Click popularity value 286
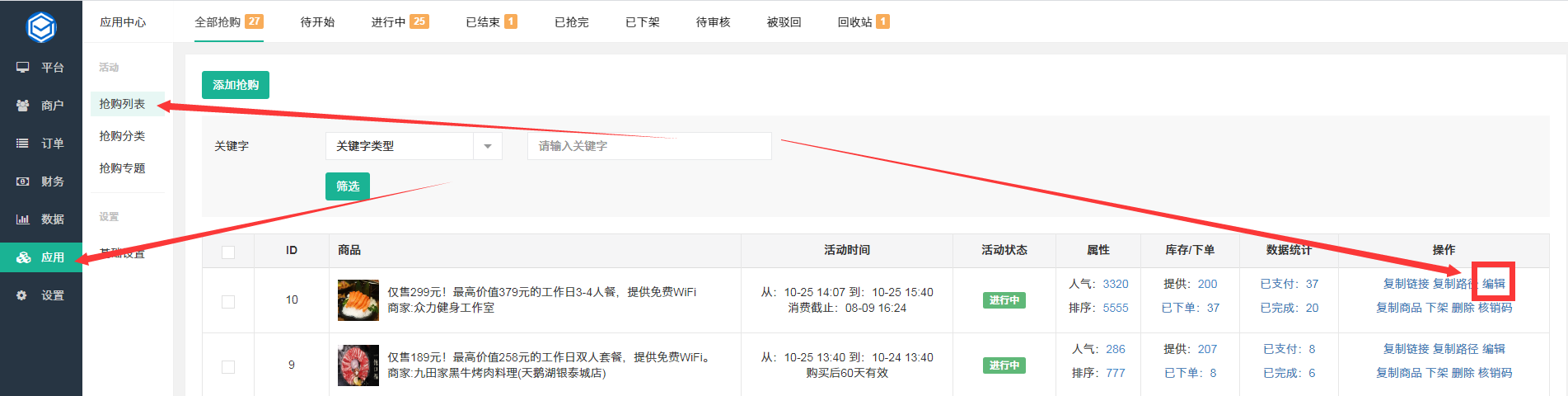The height and width of the screenshot is (396, 1568). pyautogui.click(x=1116, y=349)
